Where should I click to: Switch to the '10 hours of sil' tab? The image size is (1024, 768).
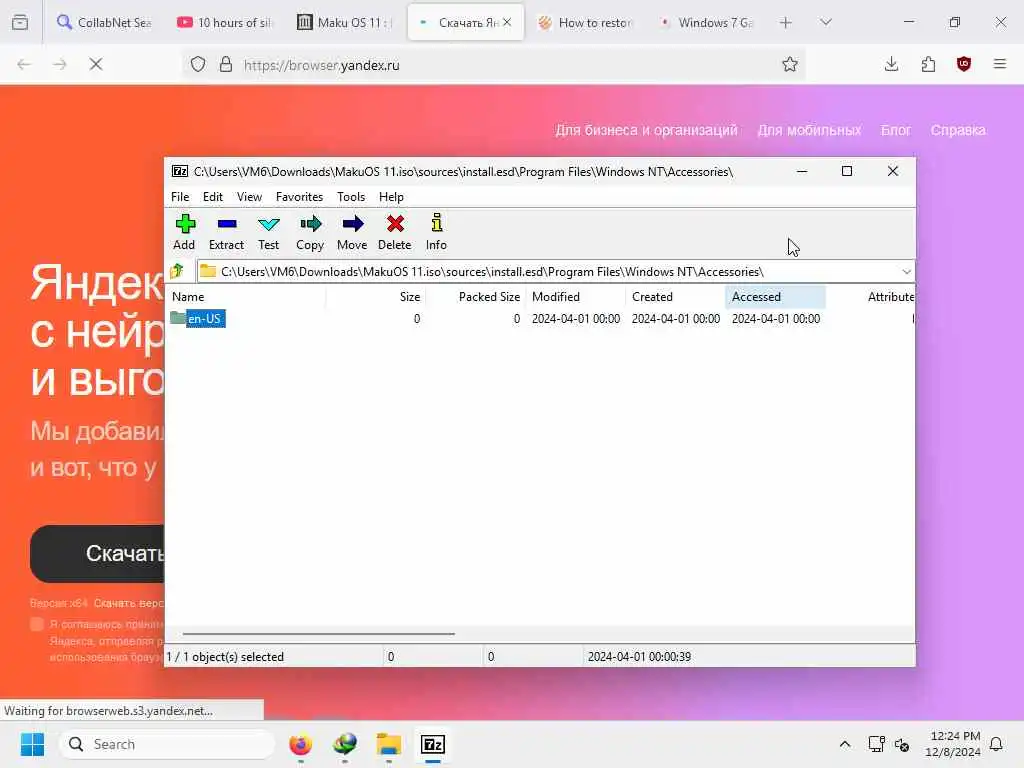[x=225, y=23]
